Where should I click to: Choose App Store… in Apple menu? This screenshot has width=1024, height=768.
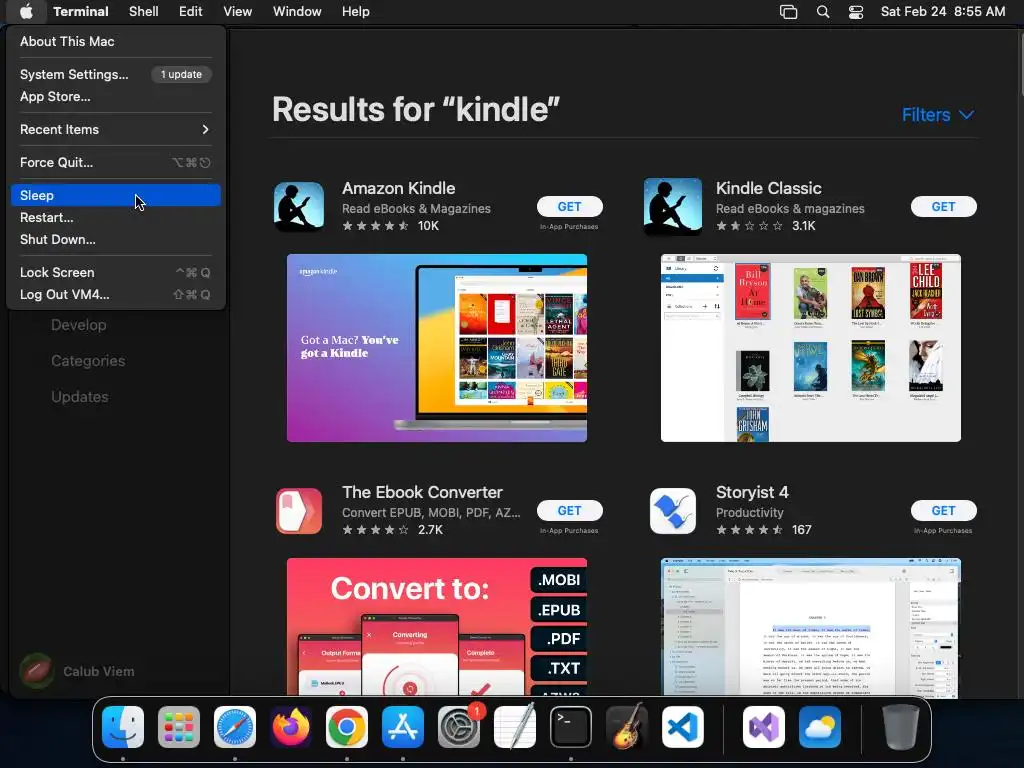(x=116, y=97)
